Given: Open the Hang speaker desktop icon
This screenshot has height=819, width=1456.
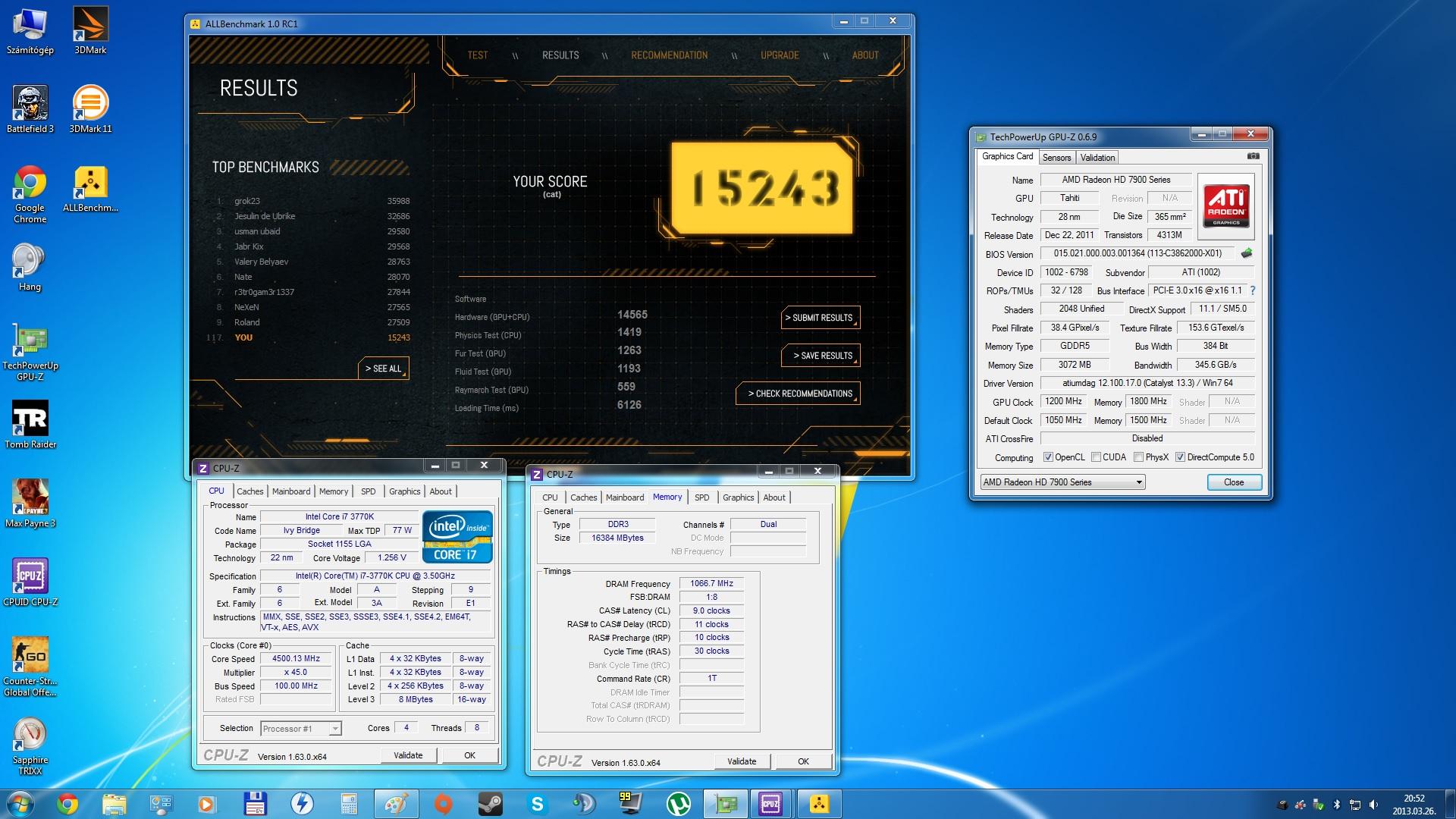Looking at the screenshot, I should click(30, 268).
